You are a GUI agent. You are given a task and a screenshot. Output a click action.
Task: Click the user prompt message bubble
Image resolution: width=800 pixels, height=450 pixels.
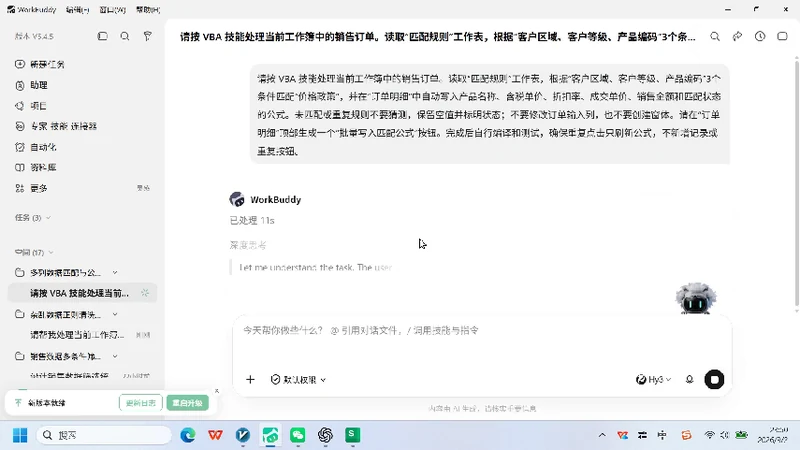click(x=490, y=115)
